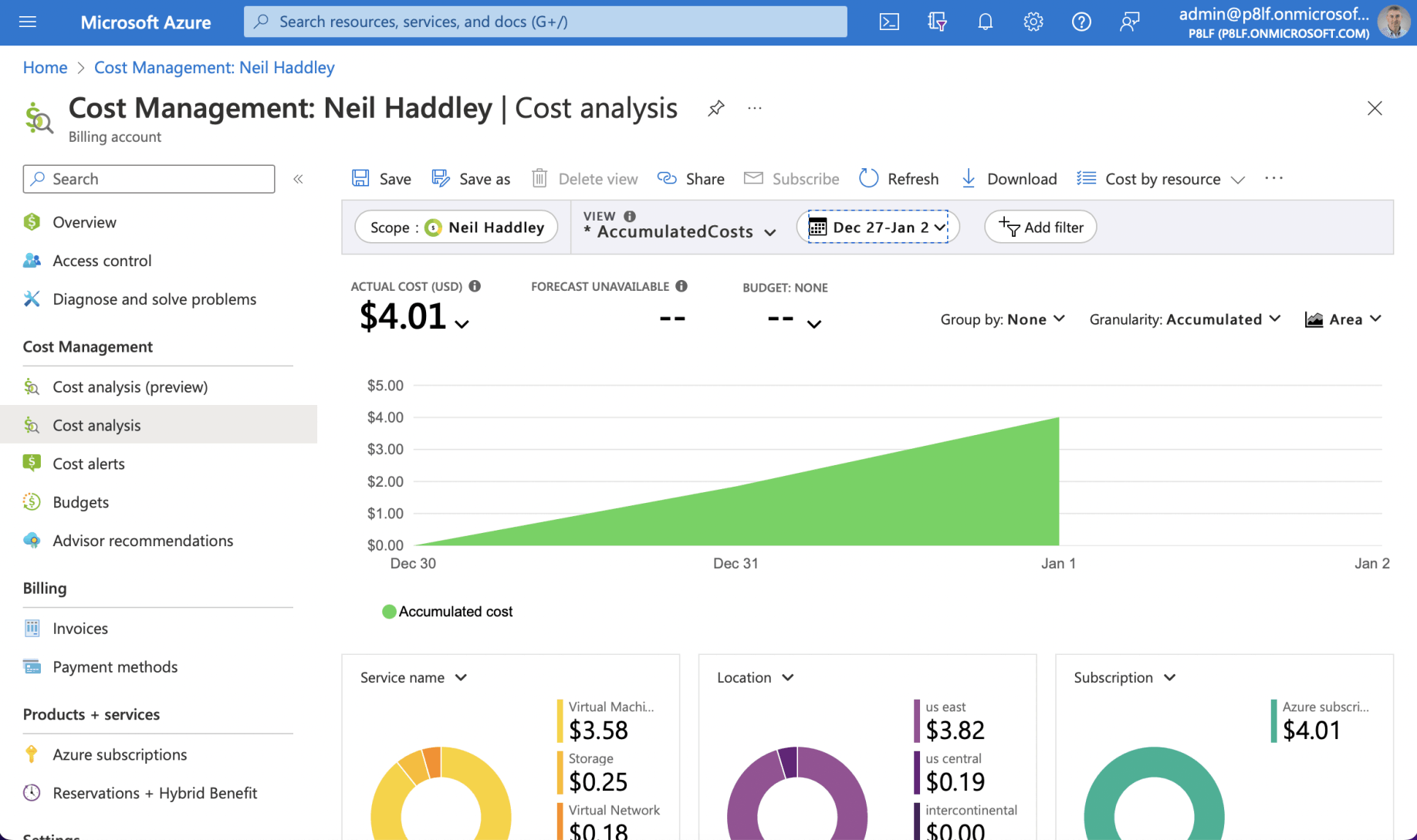1417x840 pixels.
Task: Open the hamburger portal menu
Action: [28, 22]
